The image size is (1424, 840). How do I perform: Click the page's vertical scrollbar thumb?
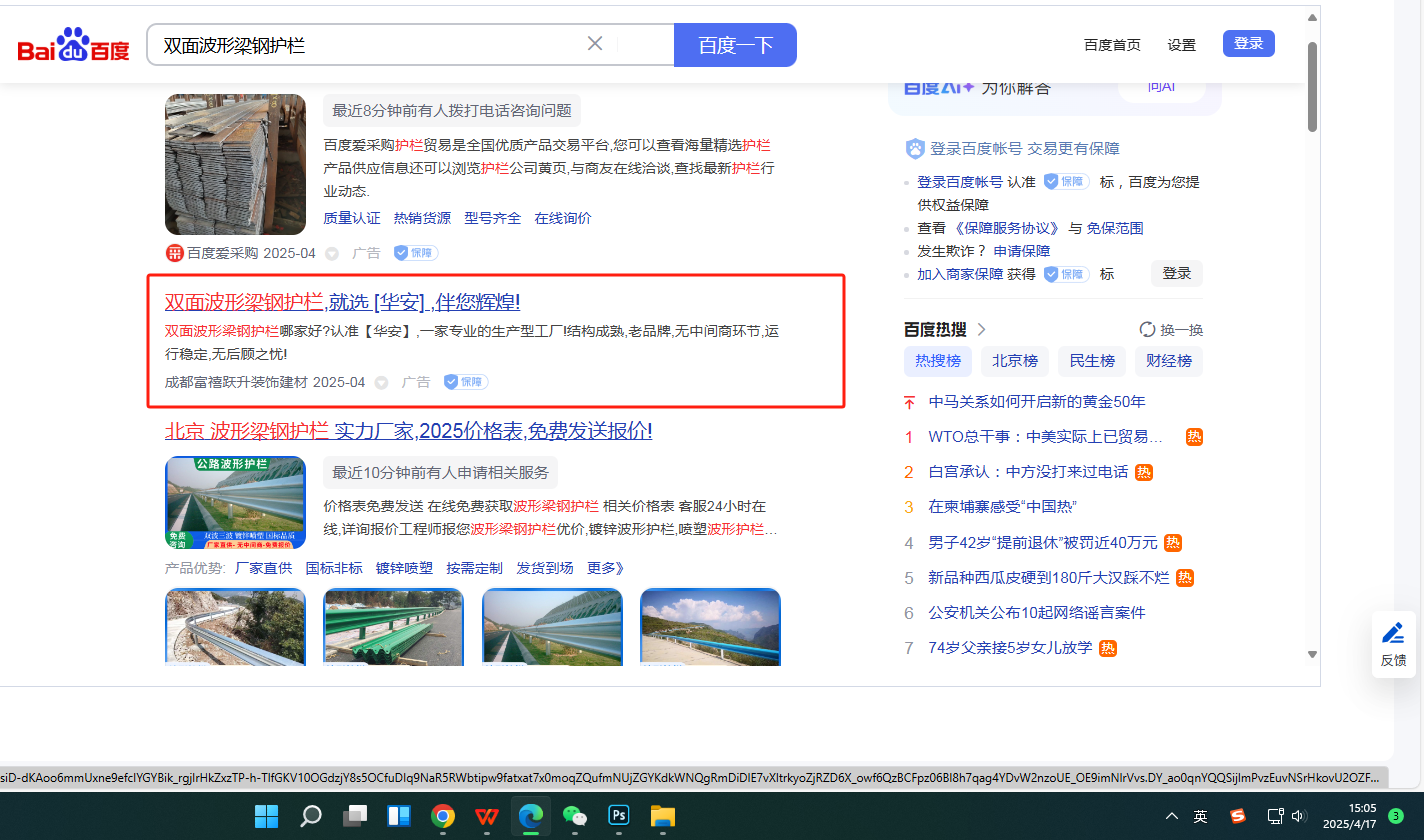tap(1312, 85)
